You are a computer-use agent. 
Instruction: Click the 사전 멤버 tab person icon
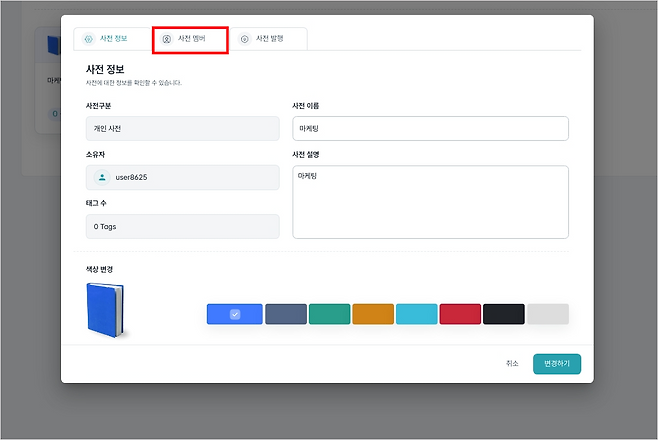pos(167,39)
